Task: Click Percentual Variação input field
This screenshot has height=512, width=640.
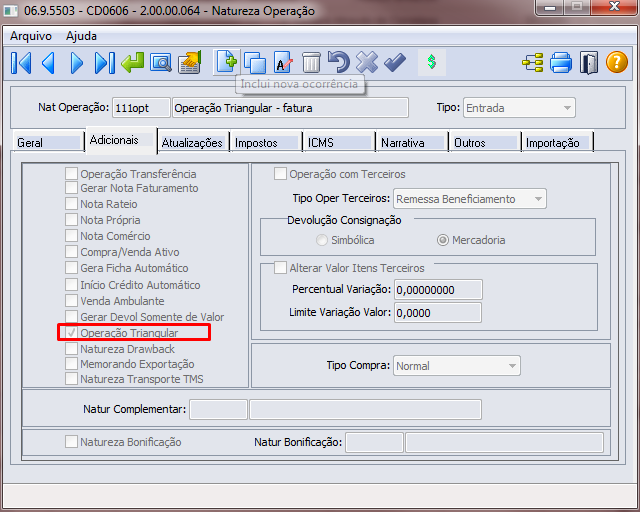Action: point(438,290)
